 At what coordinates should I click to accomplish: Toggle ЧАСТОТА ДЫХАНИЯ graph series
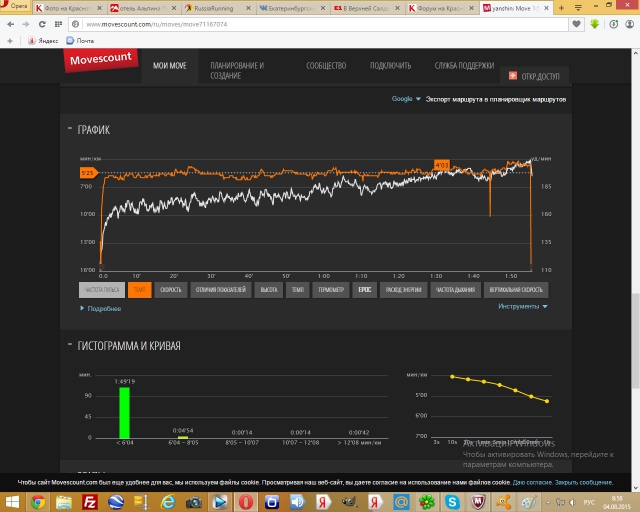[x=456, y=290]
